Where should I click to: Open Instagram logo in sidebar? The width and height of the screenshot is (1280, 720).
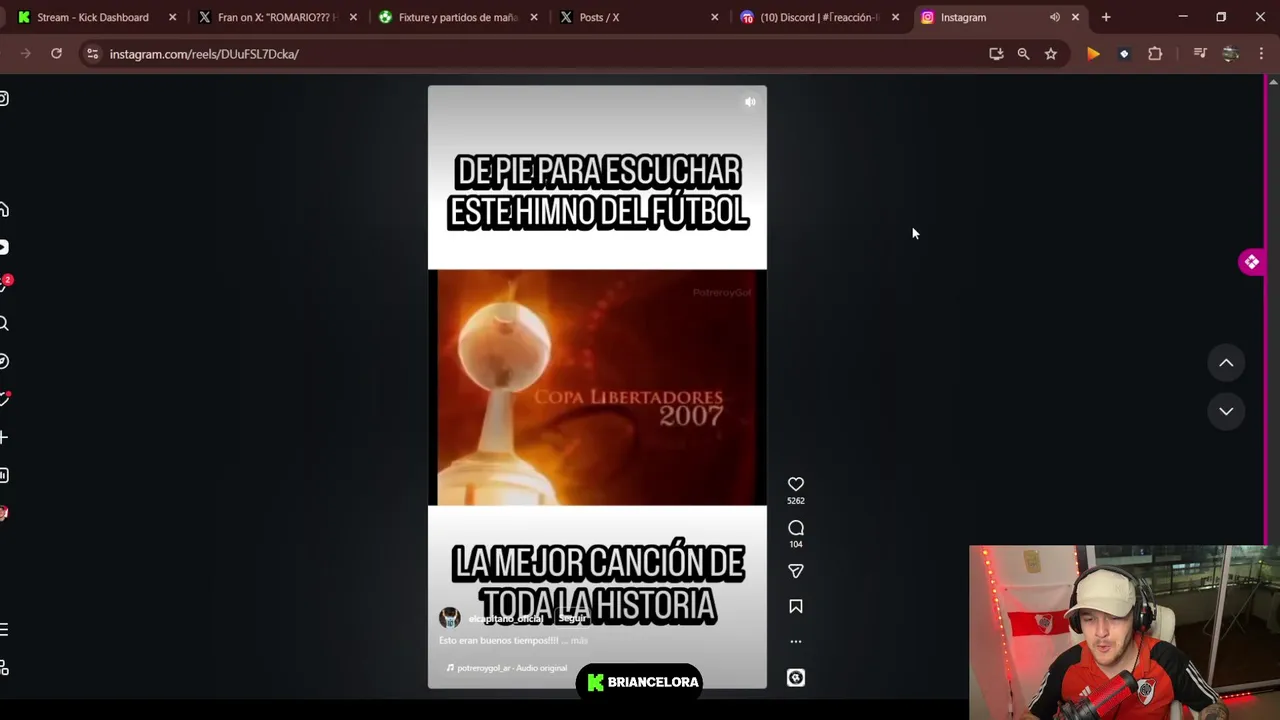coord(4,98)
